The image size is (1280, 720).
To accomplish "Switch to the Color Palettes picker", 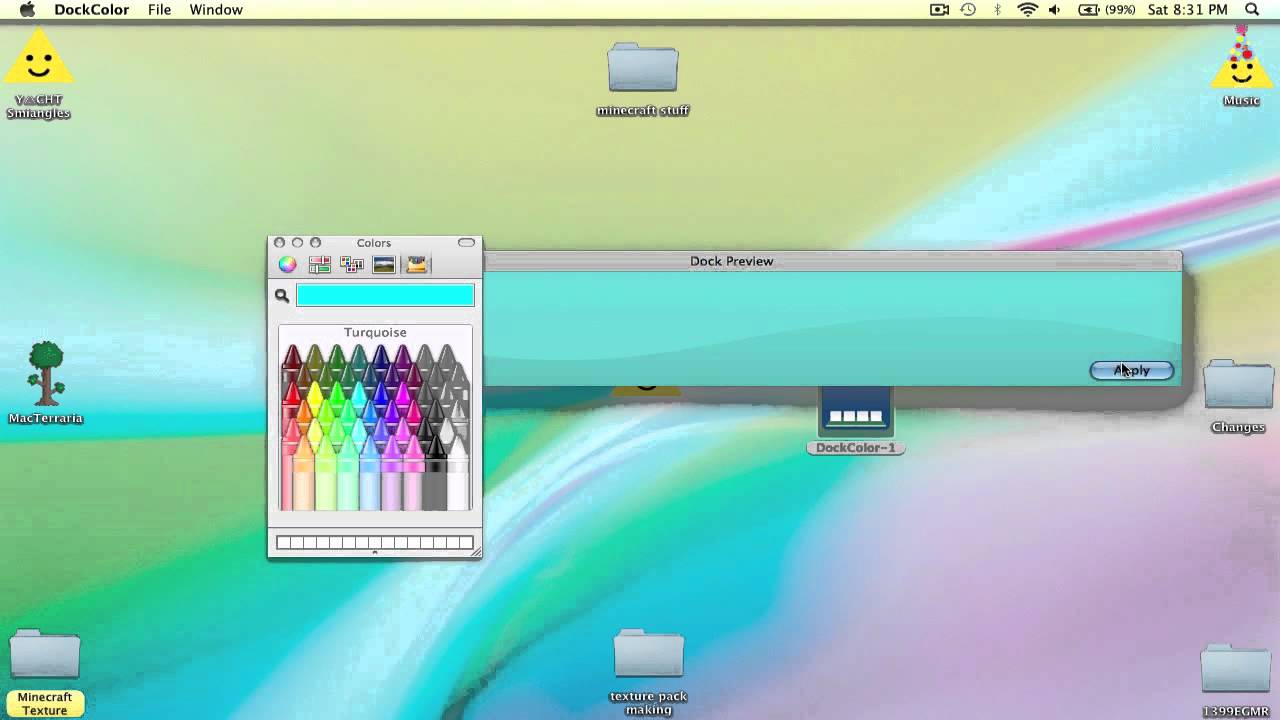I will [x=352, y=265].
